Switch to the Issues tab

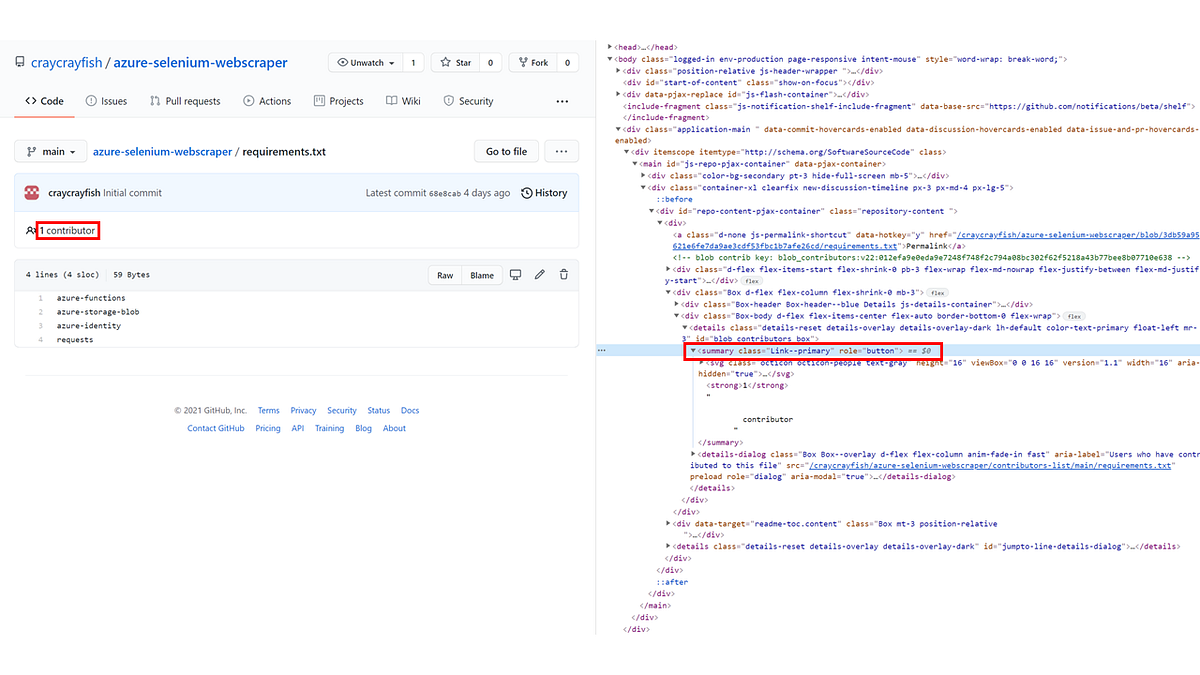point(107,100)
